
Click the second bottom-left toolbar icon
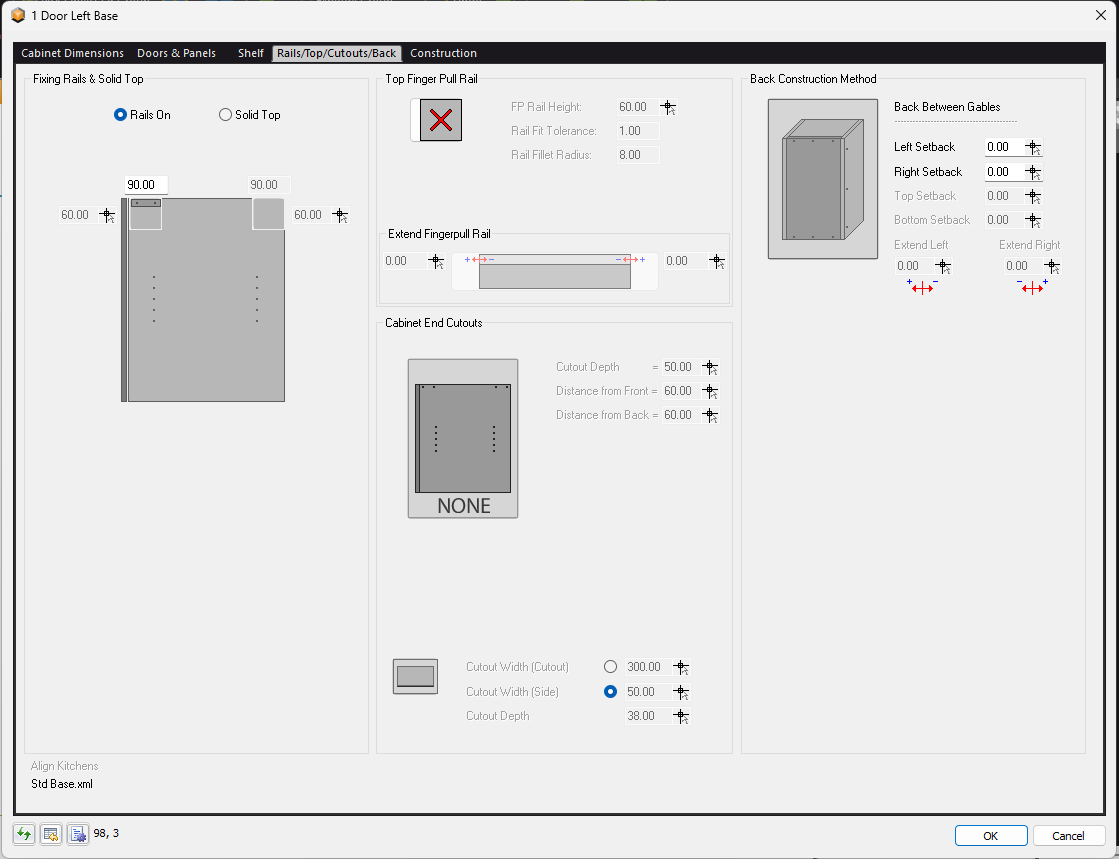[51, 833]
